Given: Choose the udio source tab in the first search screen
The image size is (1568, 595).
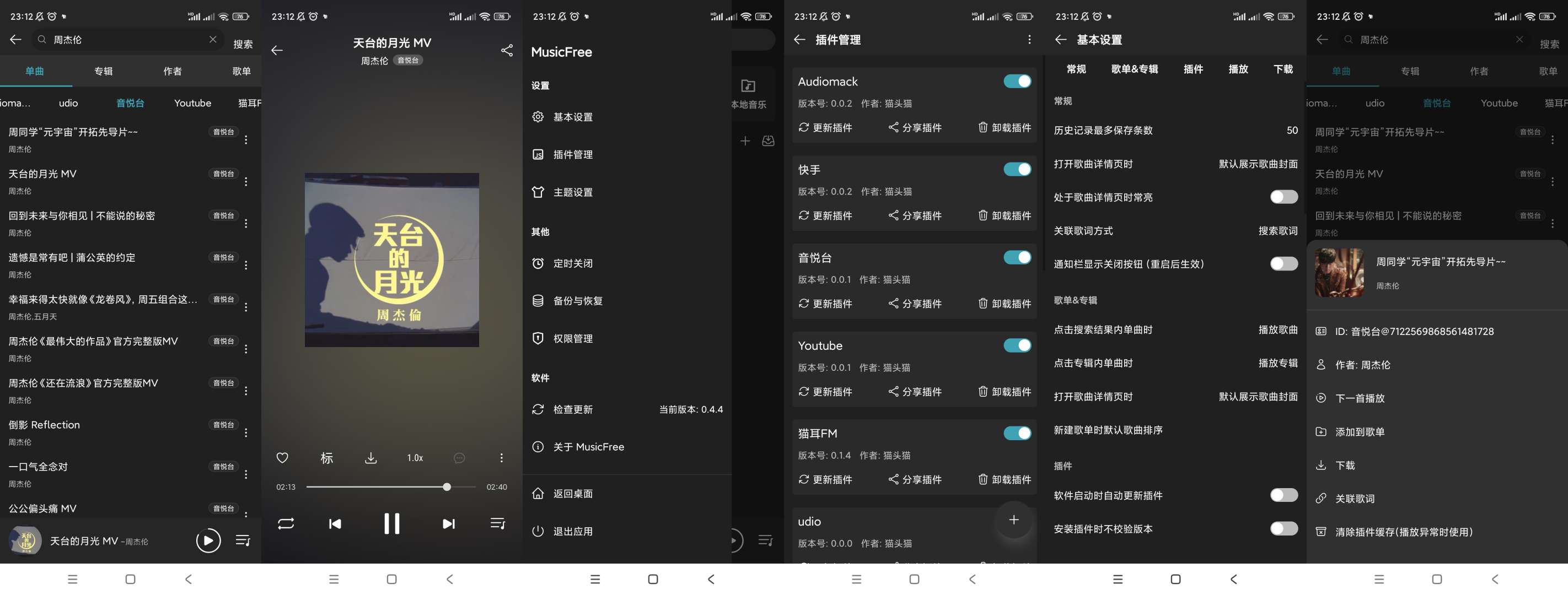Looking at the screenshot, I should 68,103.
